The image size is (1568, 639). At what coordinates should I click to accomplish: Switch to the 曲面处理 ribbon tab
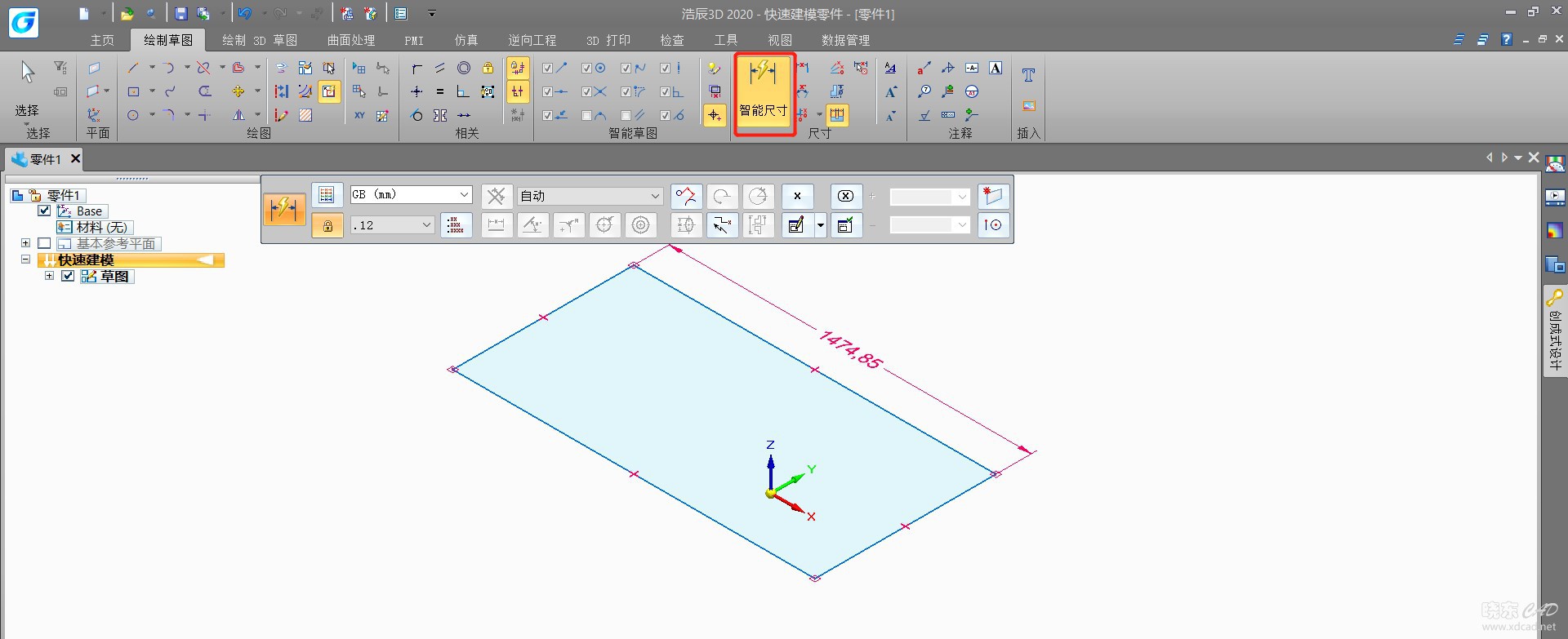tap(350, 40)
